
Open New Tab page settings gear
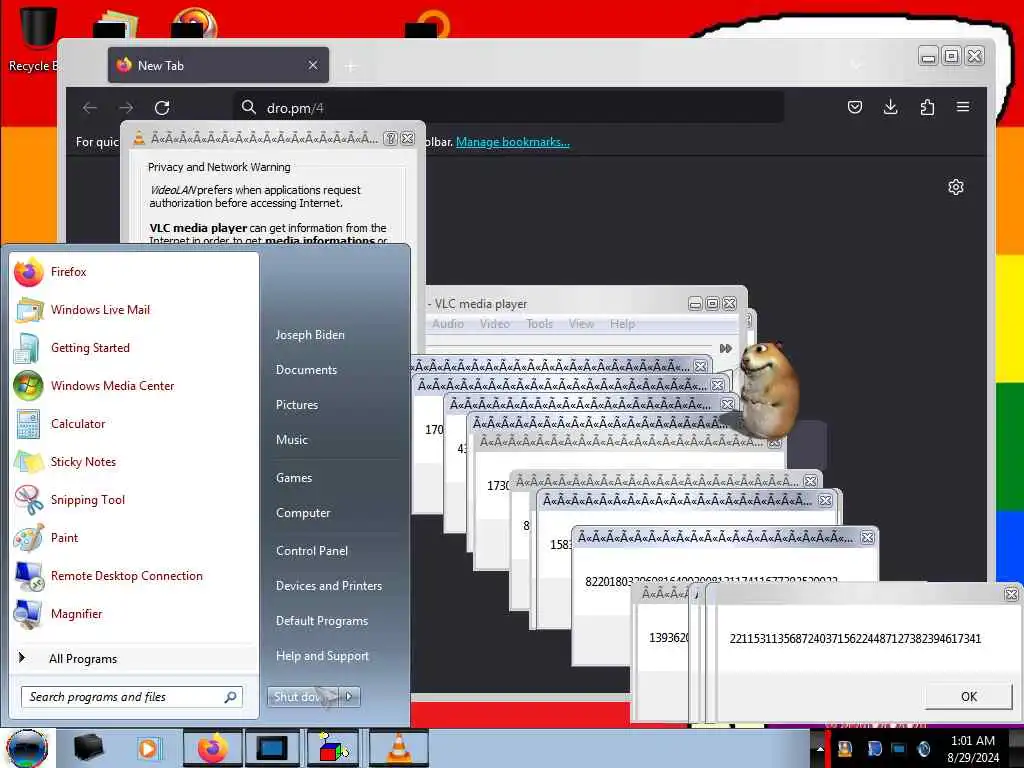[x=955, y=187]
